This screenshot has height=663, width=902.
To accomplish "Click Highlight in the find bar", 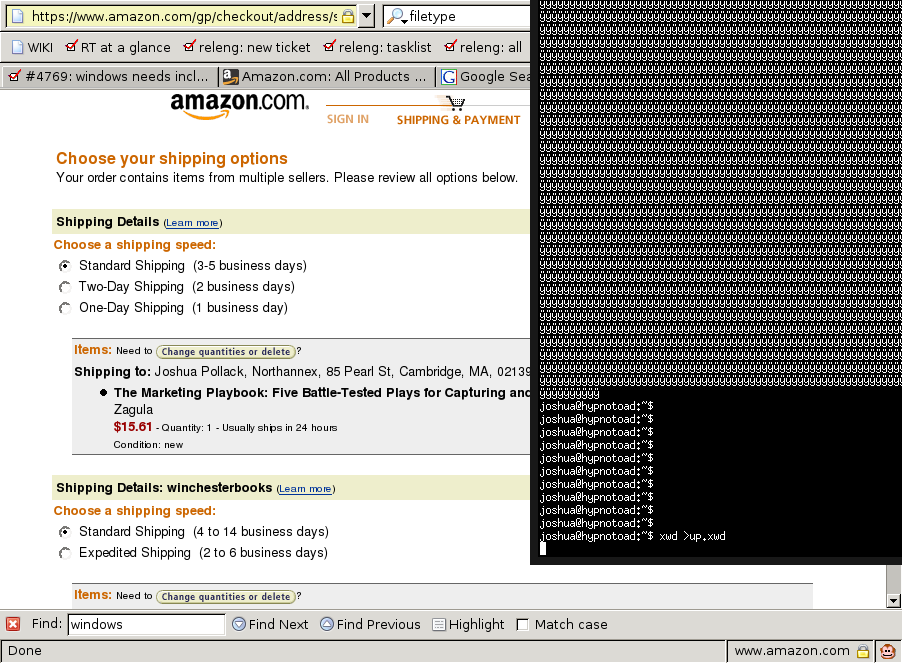I will pos(468,624).
